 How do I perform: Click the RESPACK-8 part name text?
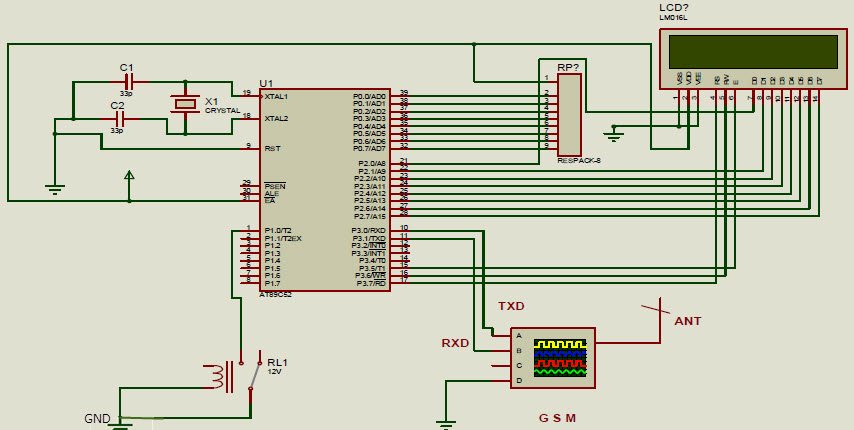[x=578, y=161]
